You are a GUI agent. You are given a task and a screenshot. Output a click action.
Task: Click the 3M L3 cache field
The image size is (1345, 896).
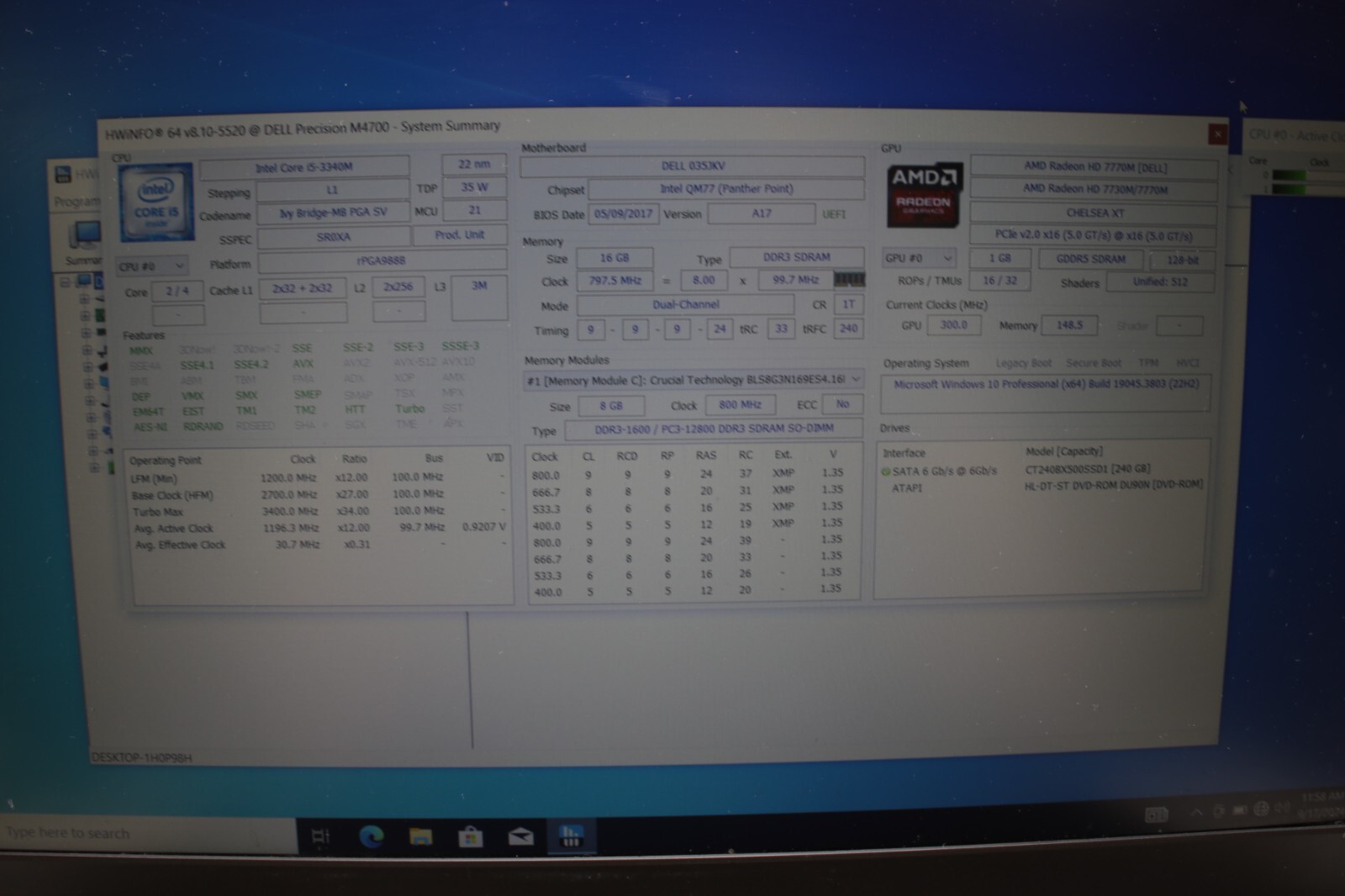pos(479,297)
